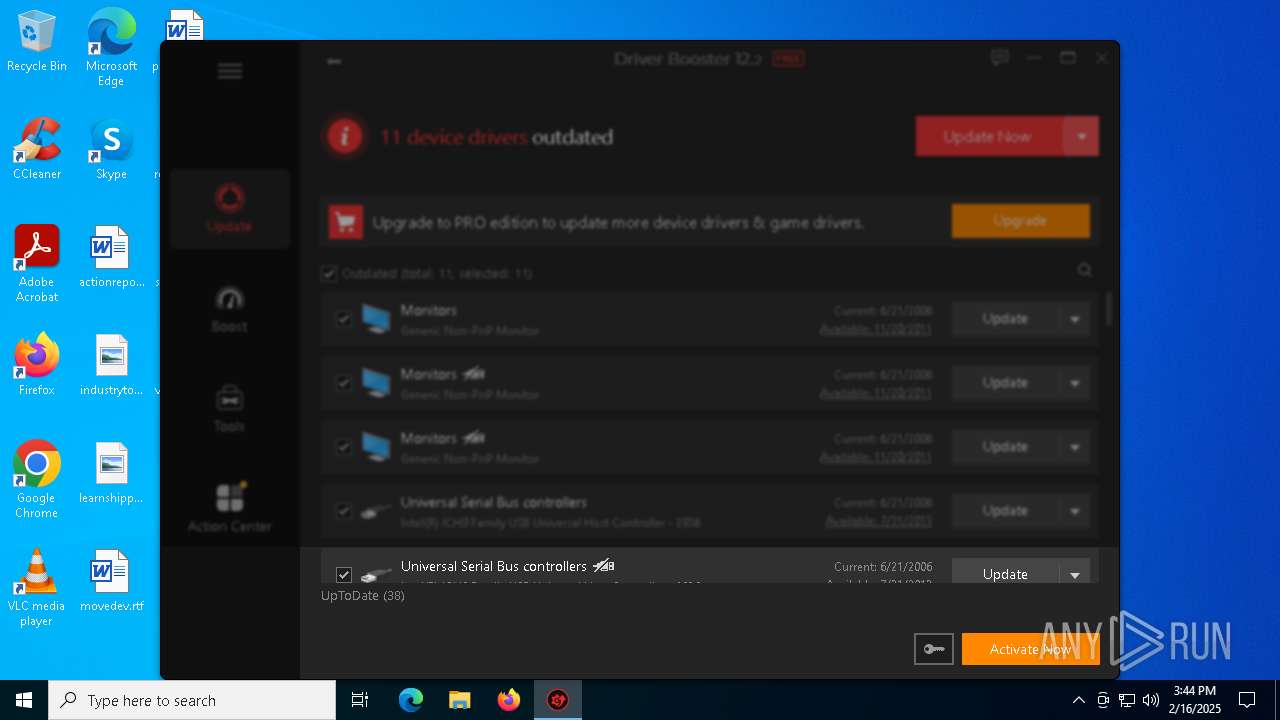Uncheck the third Monitors row checkbox

pyautogui.click(x=344, y=447)
